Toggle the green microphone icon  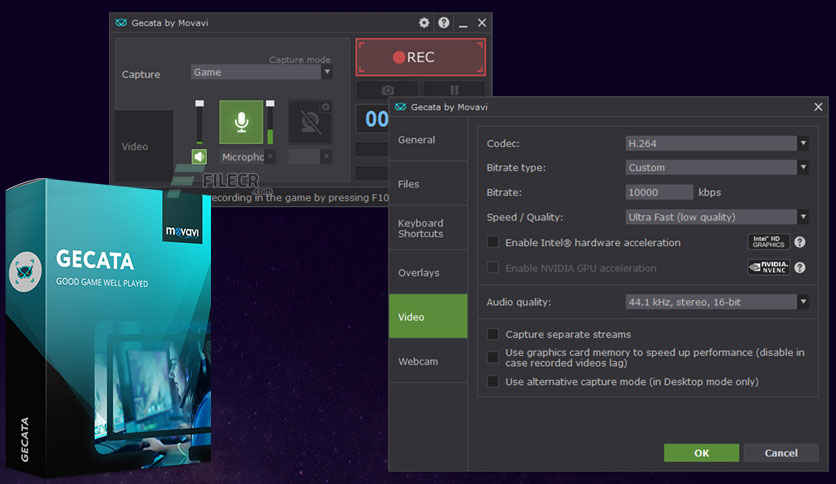(x=241, y=122)
